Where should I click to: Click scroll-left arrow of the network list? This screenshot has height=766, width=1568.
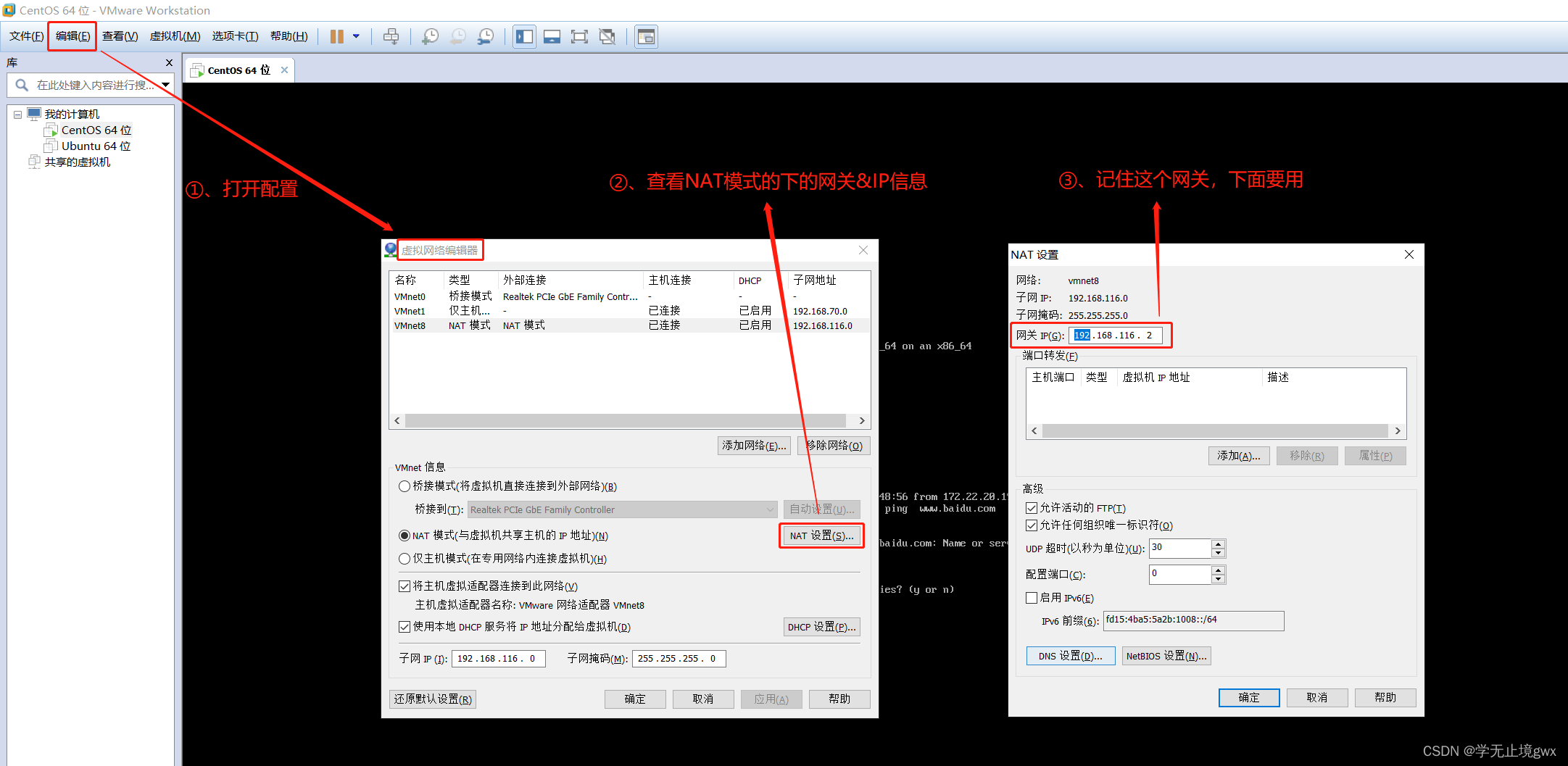pyautogui.click(x=397, y=420)
